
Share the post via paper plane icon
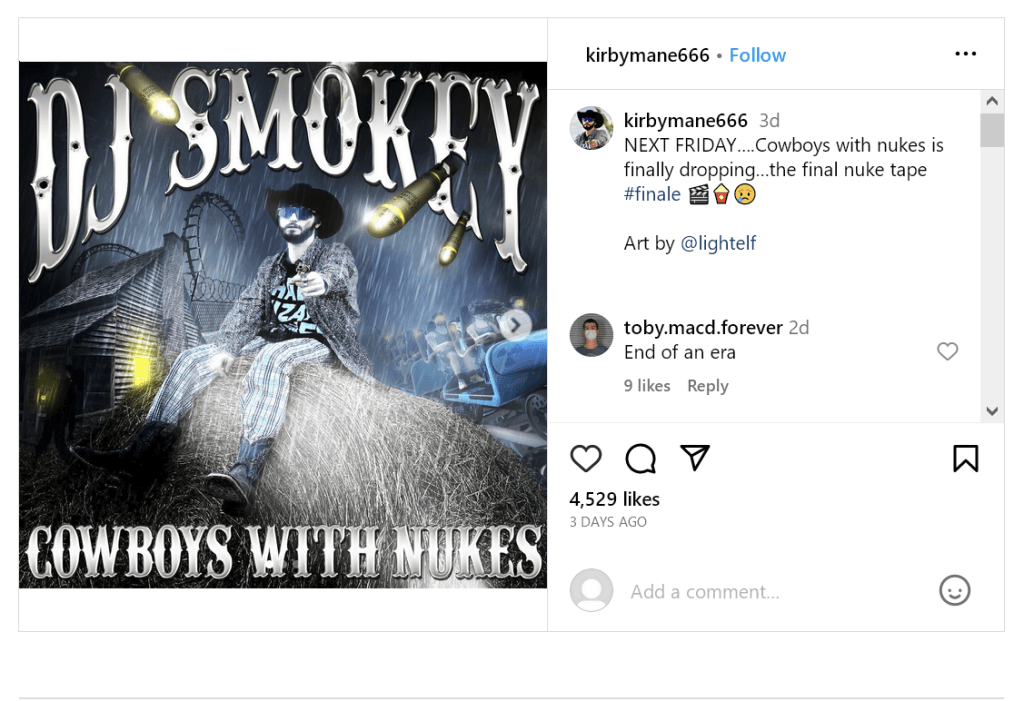pos(694,457)
